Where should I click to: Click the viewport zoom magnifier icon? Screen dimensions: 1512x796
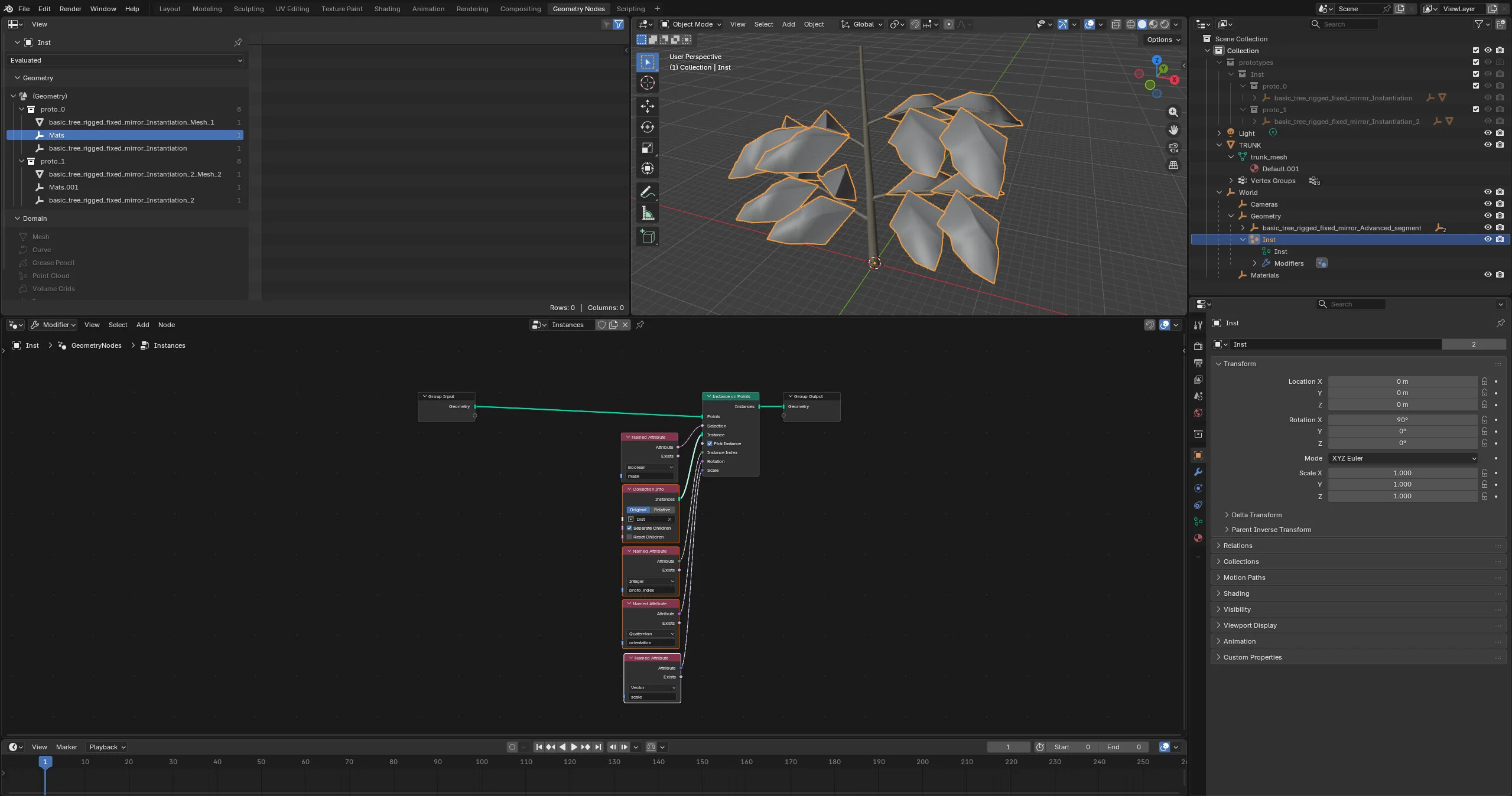1173,112
